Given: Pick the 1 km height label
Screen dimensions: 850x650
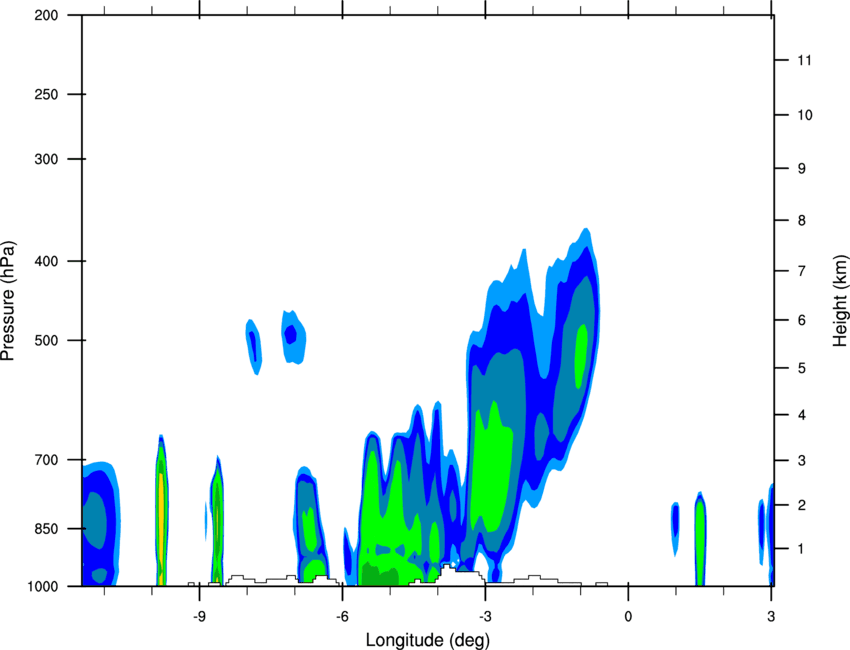Looking at the screenshot, I should [801, 549].
